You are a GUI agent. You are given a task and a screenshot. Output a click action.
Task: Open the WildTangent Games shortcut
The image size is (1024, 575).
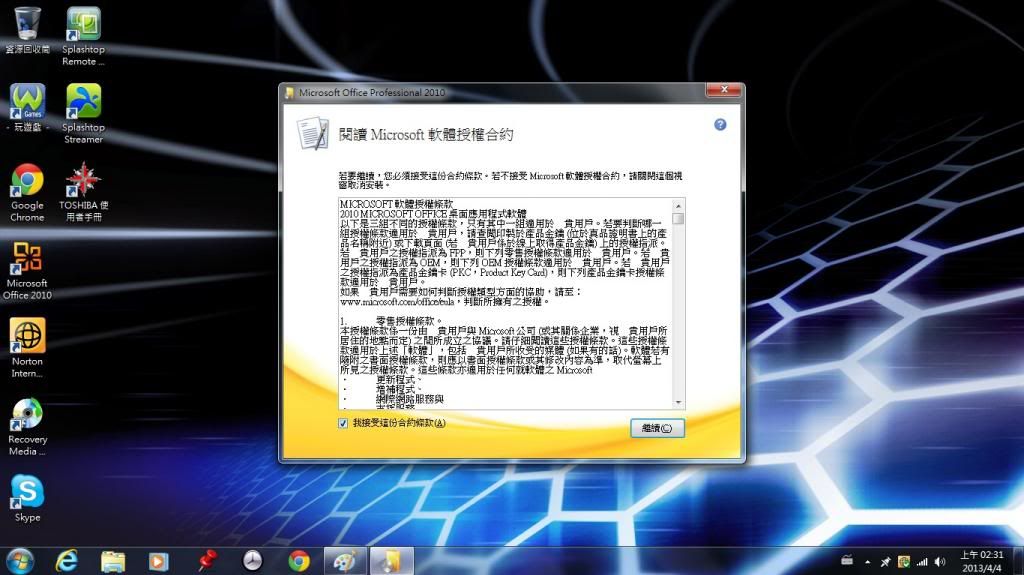(x=27, y=108)
